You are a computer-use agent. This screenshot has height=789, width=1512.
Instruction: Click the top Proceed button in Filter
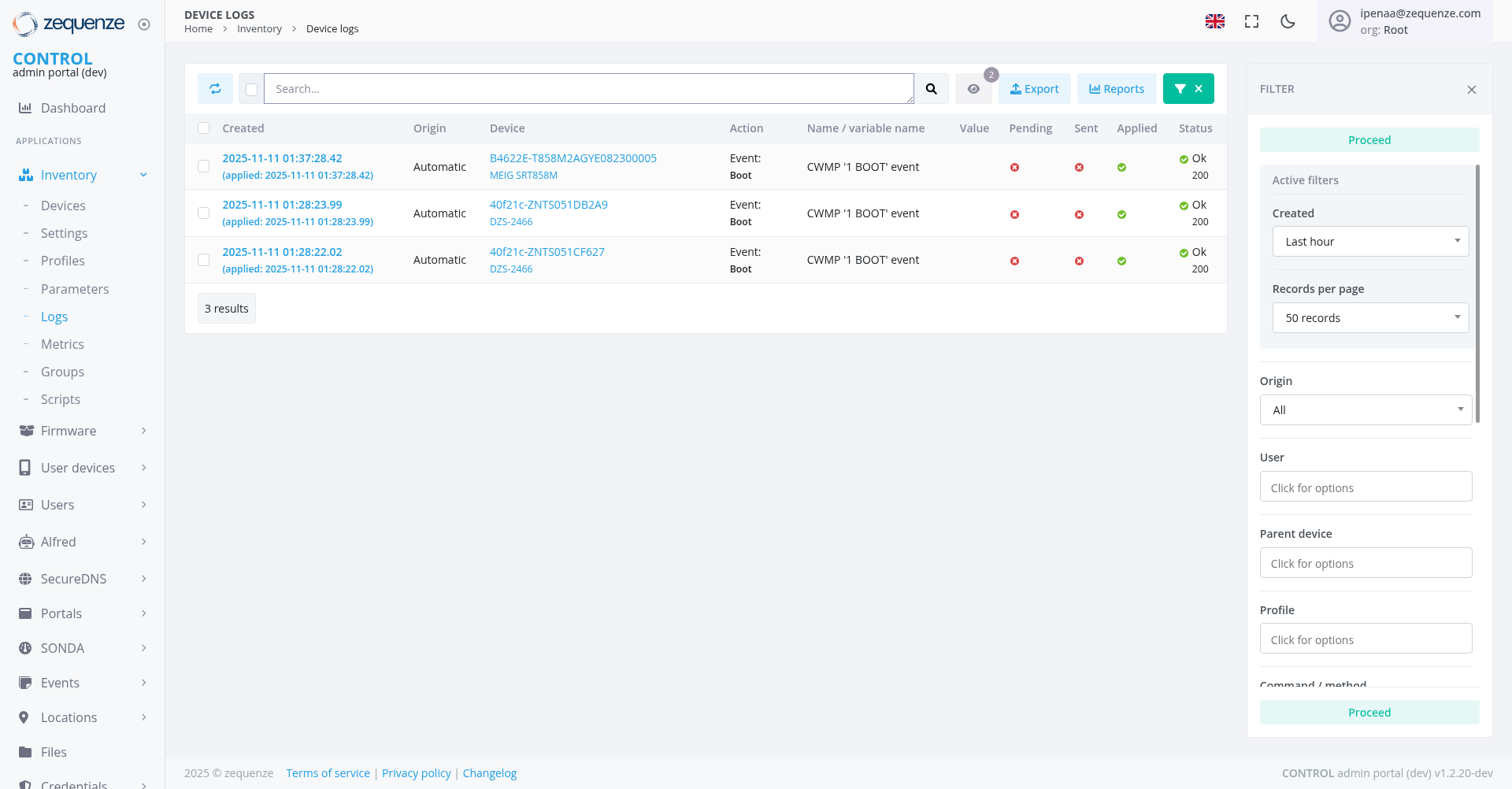click(x=1369, y=140)
